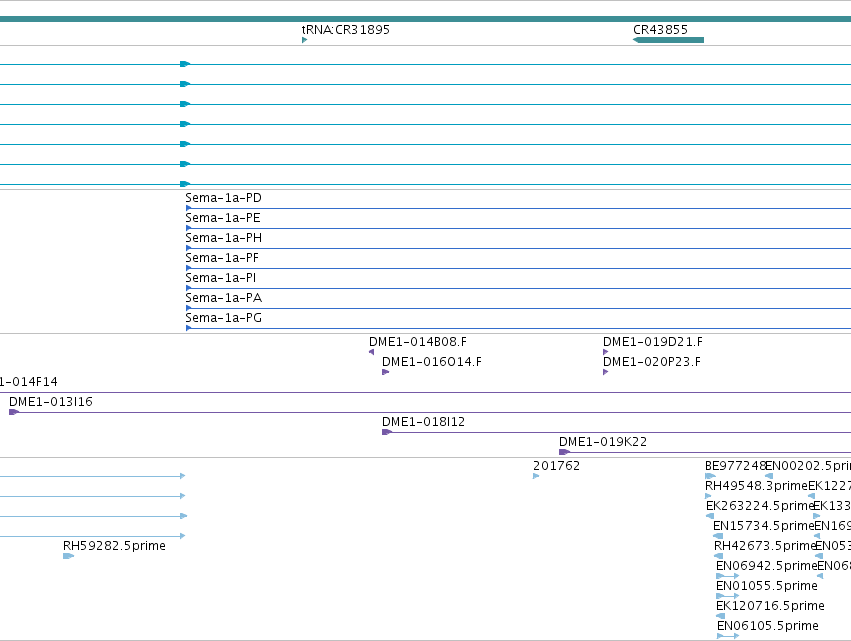Click the RH49548.3prime EST label

tap(756, 486)
